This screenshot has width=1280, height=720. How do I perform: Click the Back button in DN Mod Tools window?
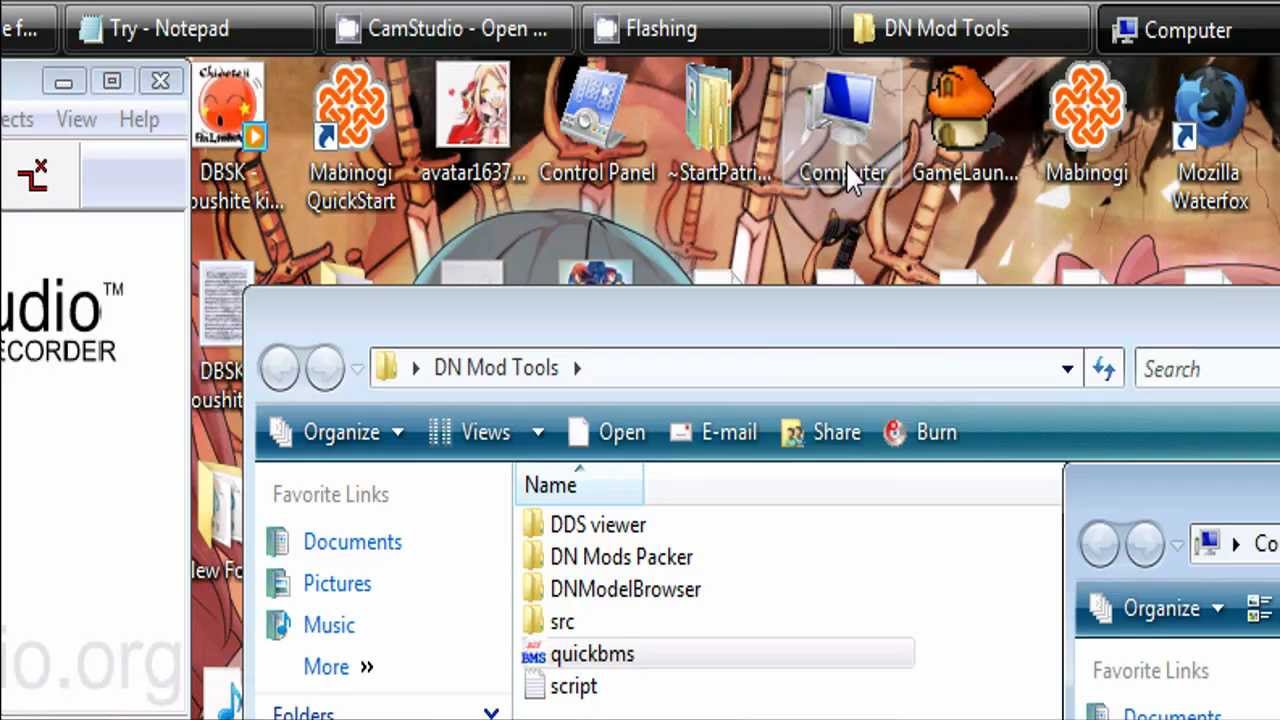pos(281,368)
